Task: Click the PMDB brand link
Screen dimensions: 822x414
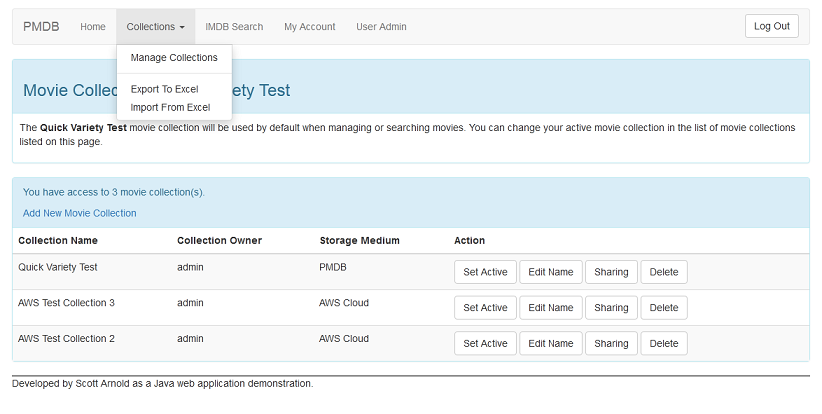Action: [x=41, y=27]
